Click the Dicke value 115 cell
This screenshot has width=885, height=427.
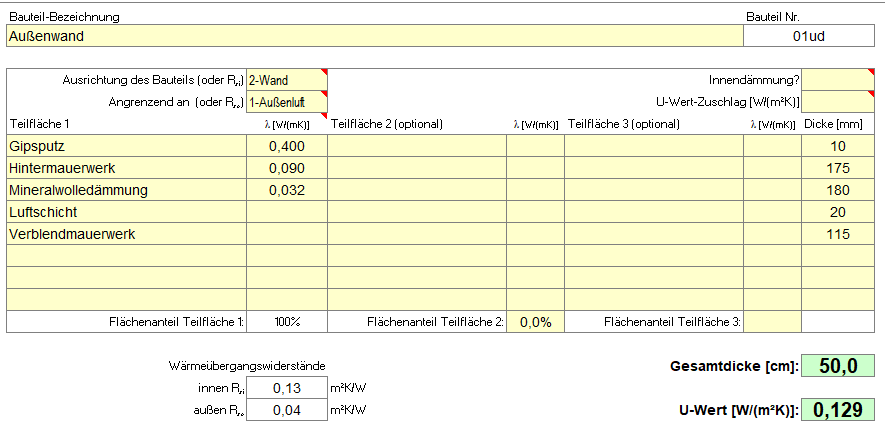click(x=838, y=234)
